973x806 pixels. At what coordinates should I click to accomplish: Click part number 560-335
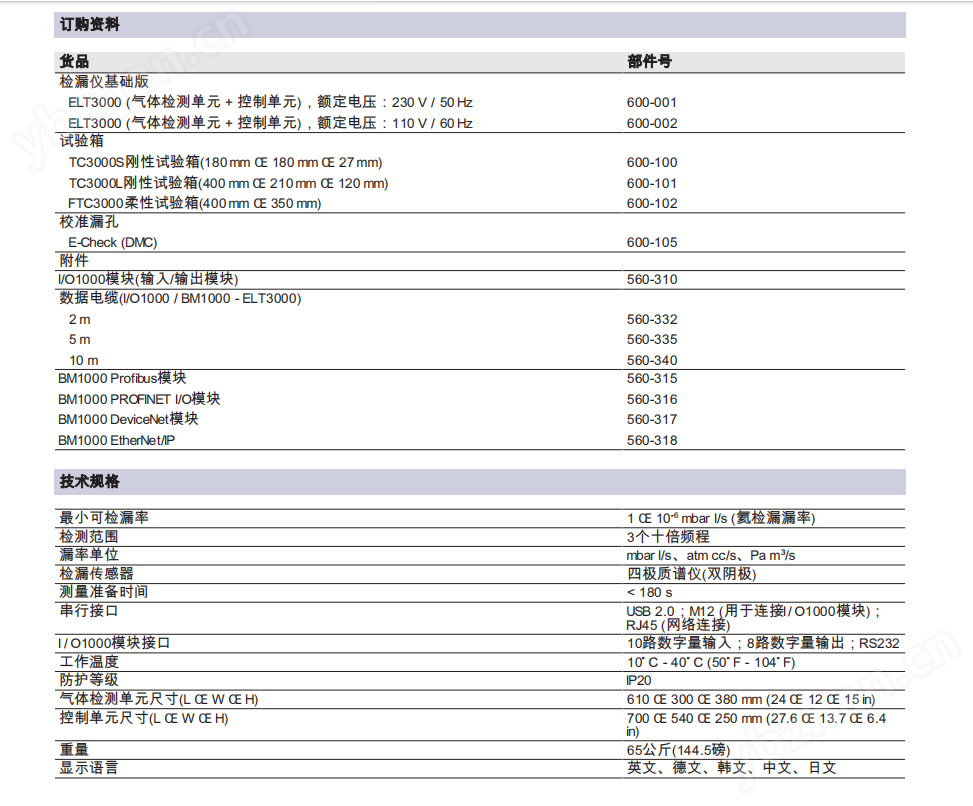click(652, 339)
